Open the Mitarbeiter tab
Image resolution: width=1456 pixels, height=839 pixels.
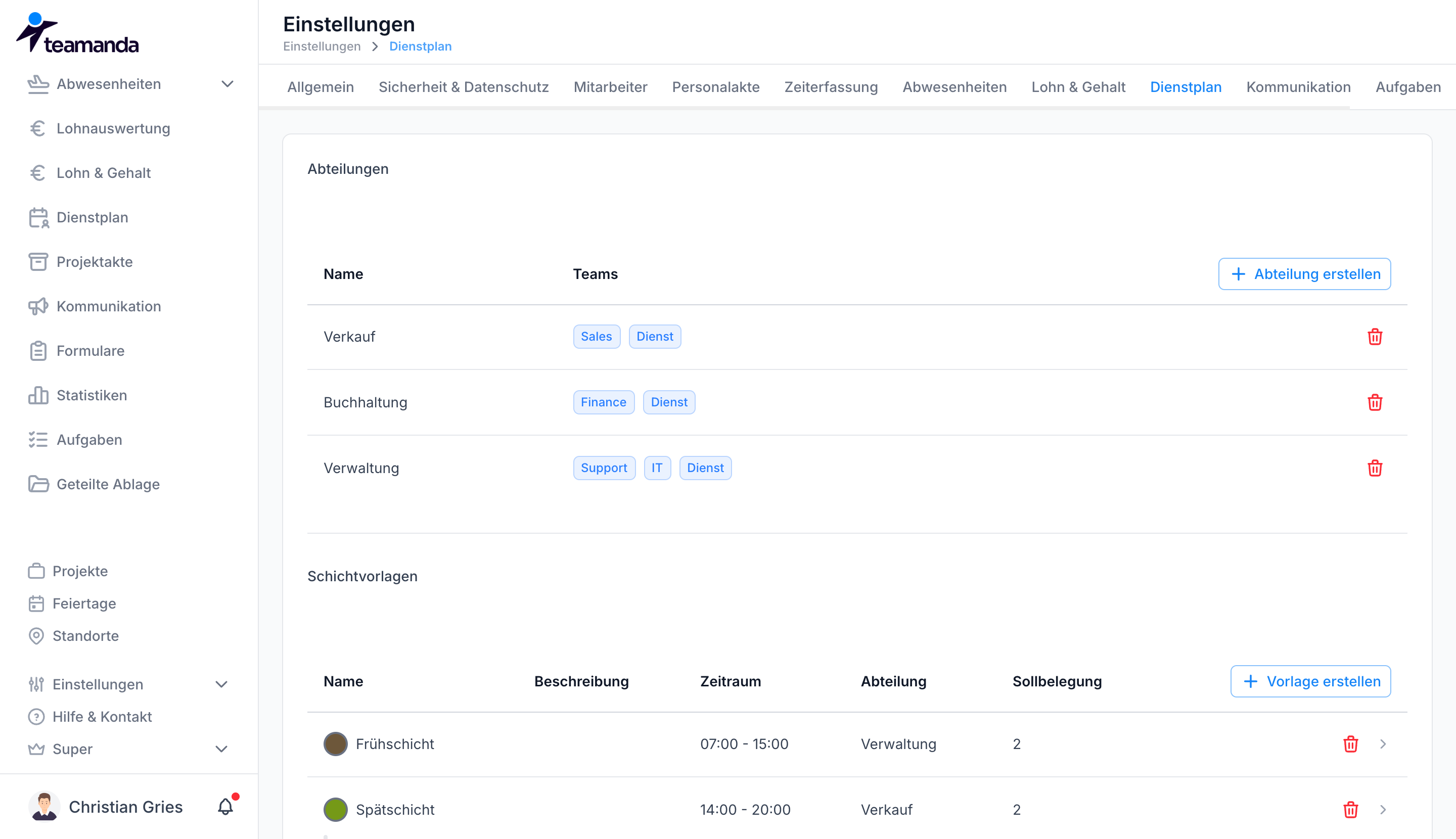[x=610, y=87]
